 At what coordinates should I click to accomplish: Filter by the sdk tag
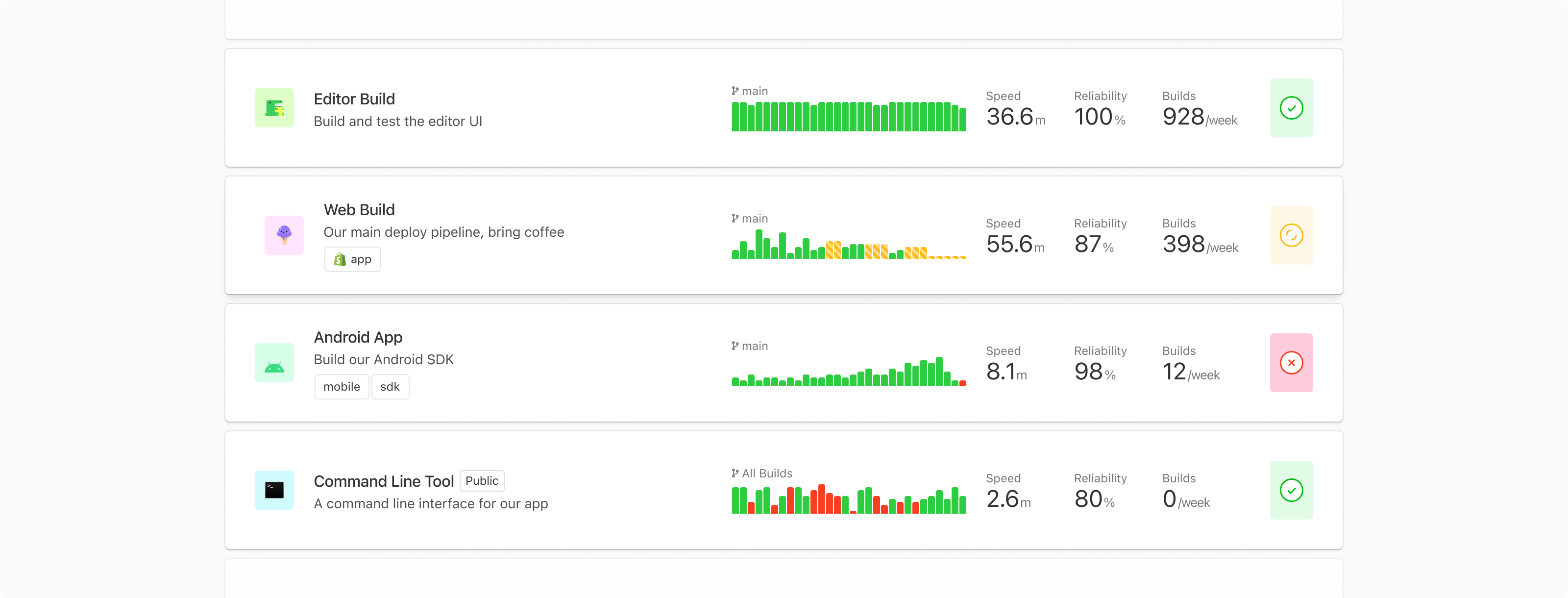[x=390, y=387]
